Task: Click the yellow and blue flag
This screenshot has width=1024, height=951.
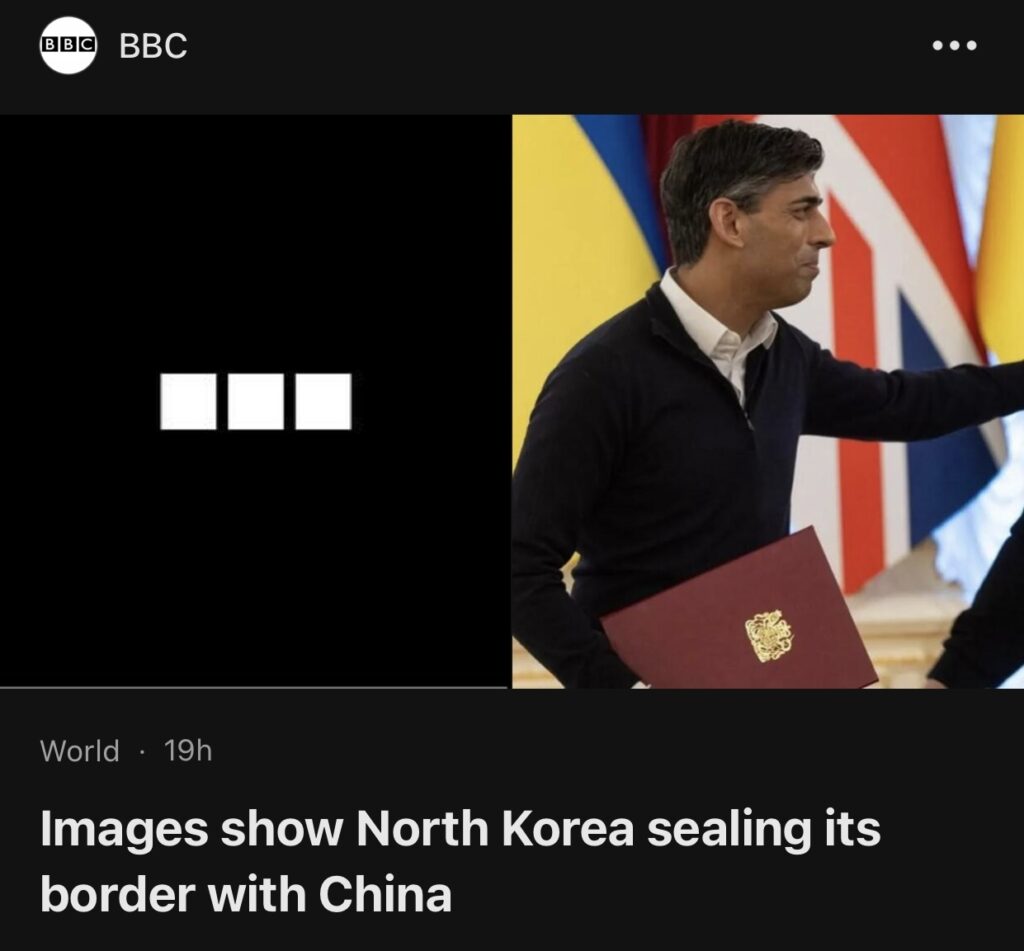Action: [x=584, y=274]
